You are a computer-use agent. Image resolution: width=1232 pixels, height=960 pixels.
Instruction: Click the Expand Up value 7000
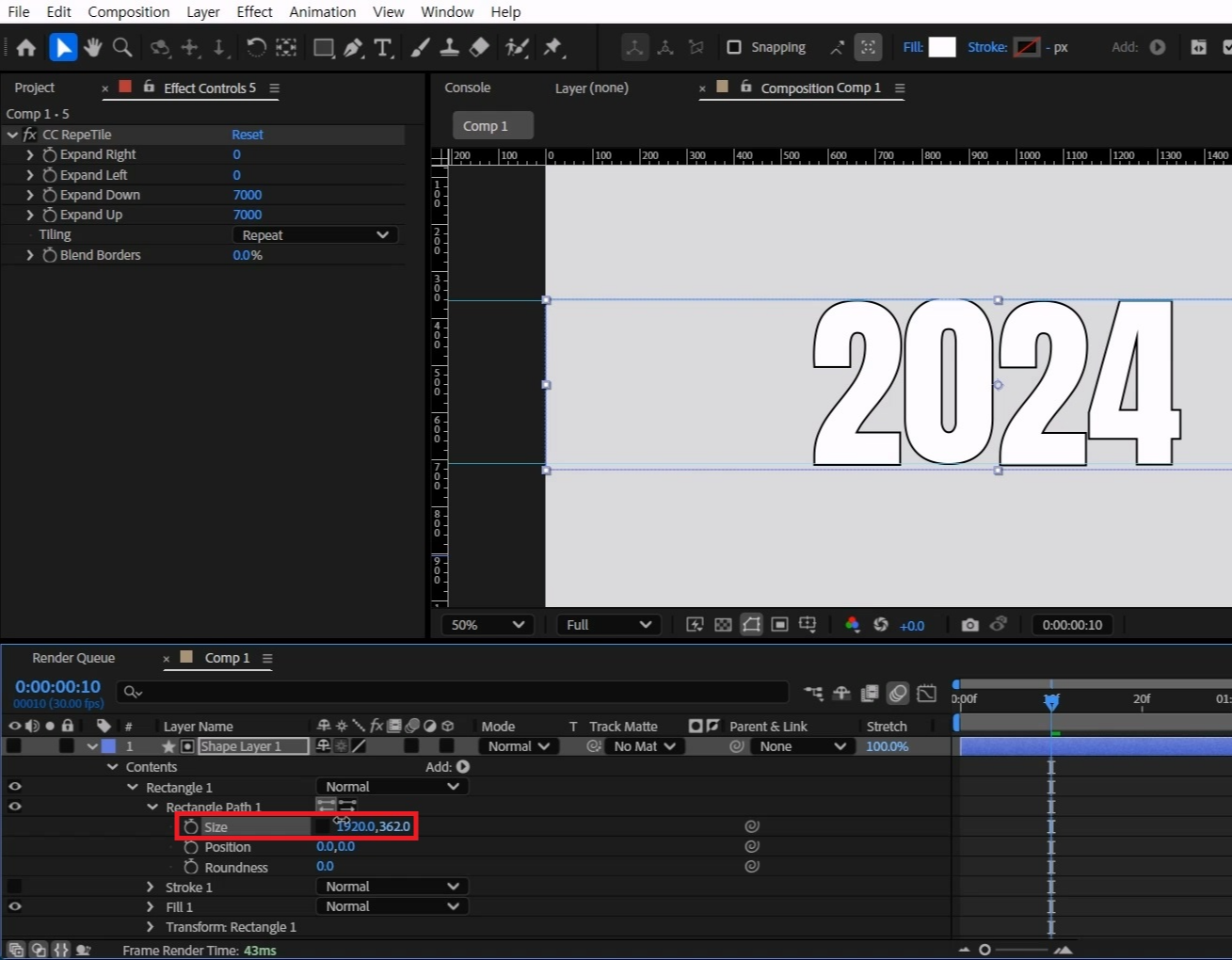tap(248, 215)
